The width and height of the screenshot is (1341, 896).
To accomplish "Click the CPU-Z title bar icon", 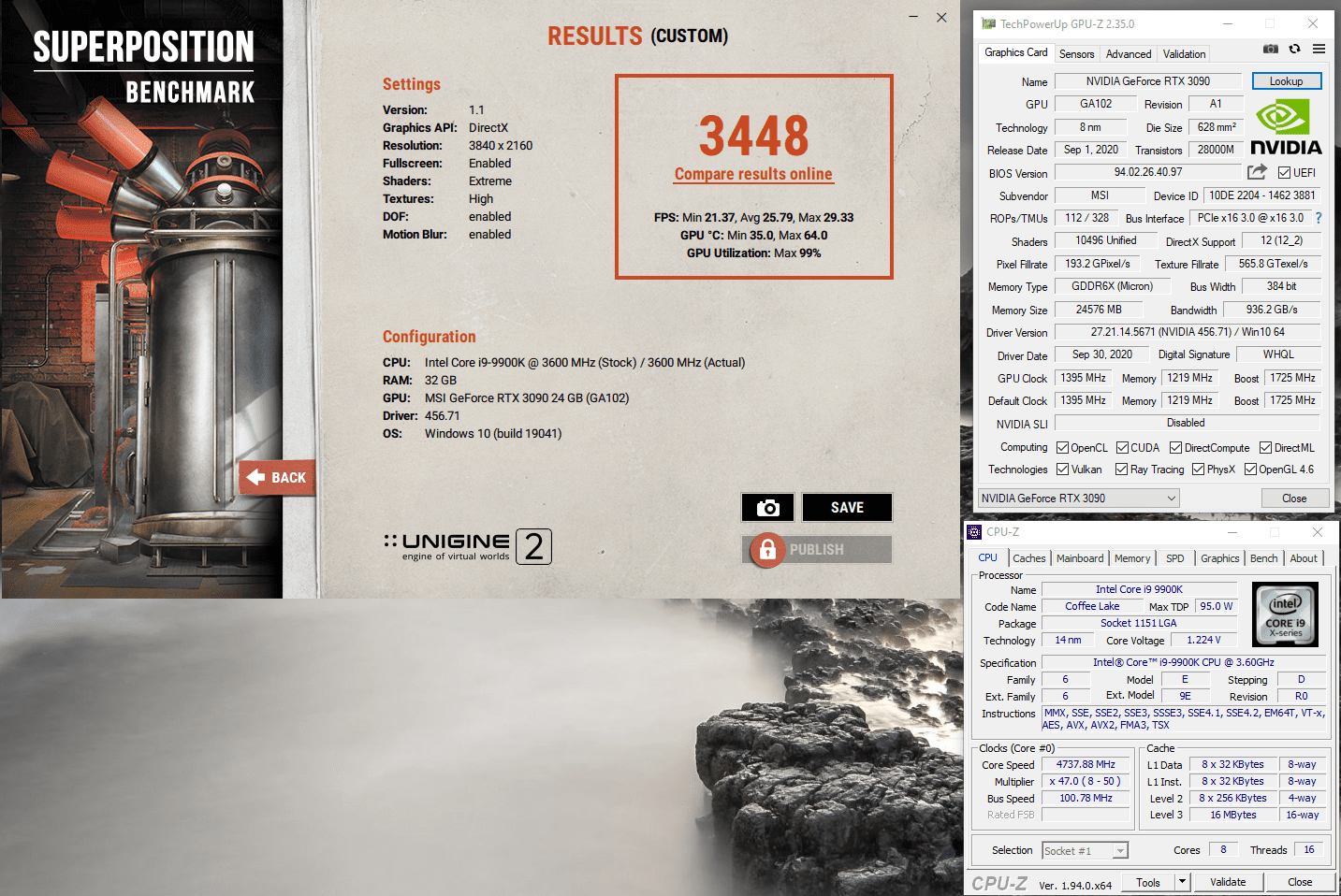I will coord(974,532).
